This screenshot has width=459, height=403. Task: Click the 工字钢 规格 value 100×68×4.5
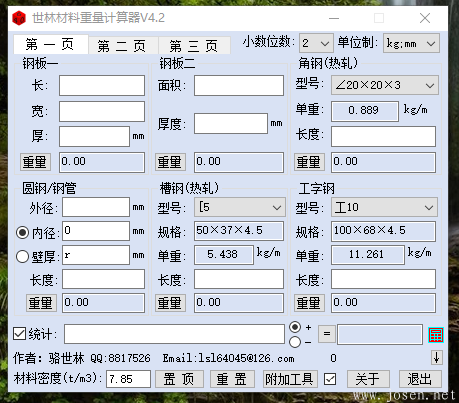383,231
